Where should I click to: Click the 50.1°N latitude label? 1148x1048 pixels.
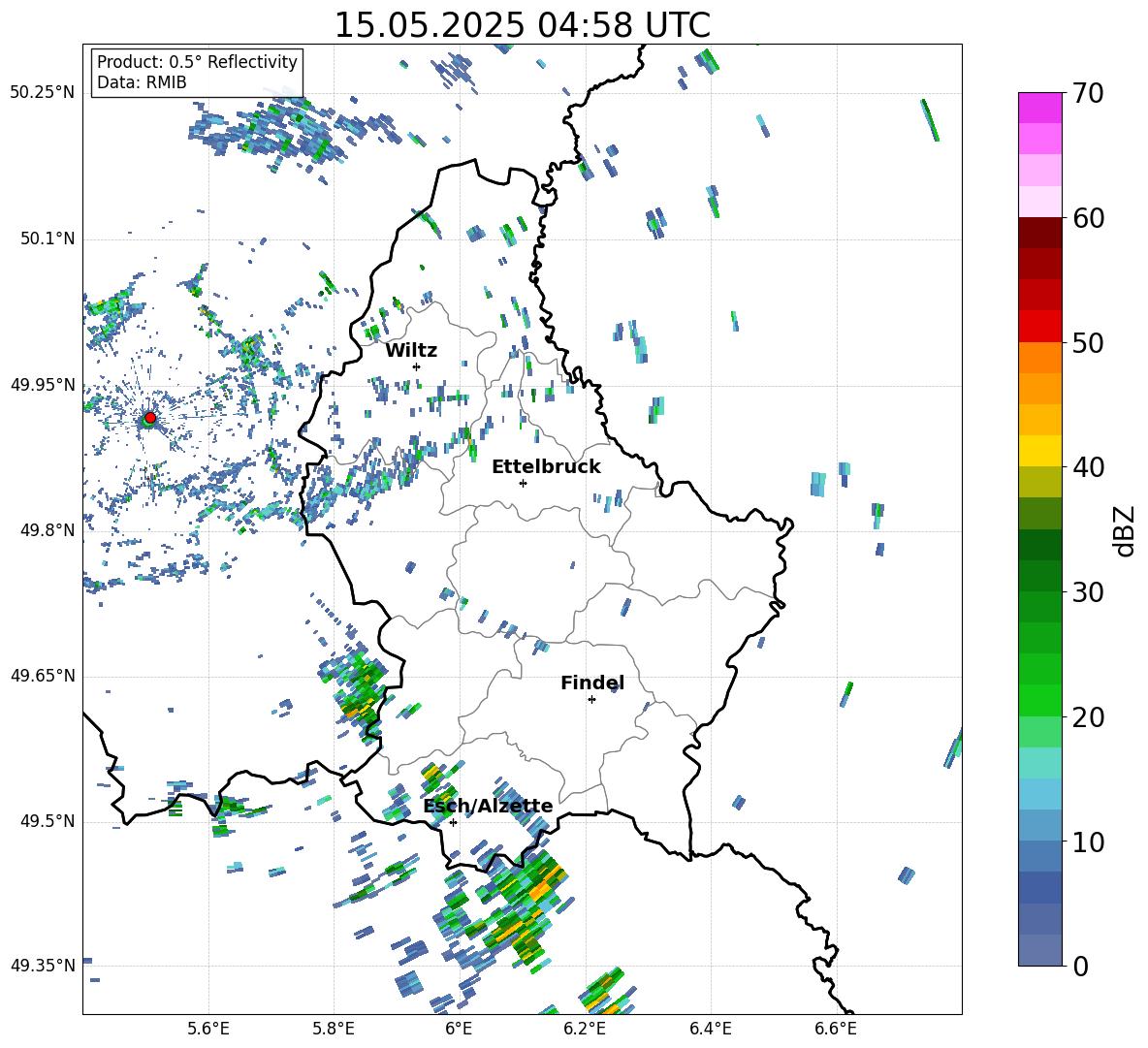(48, 238)
